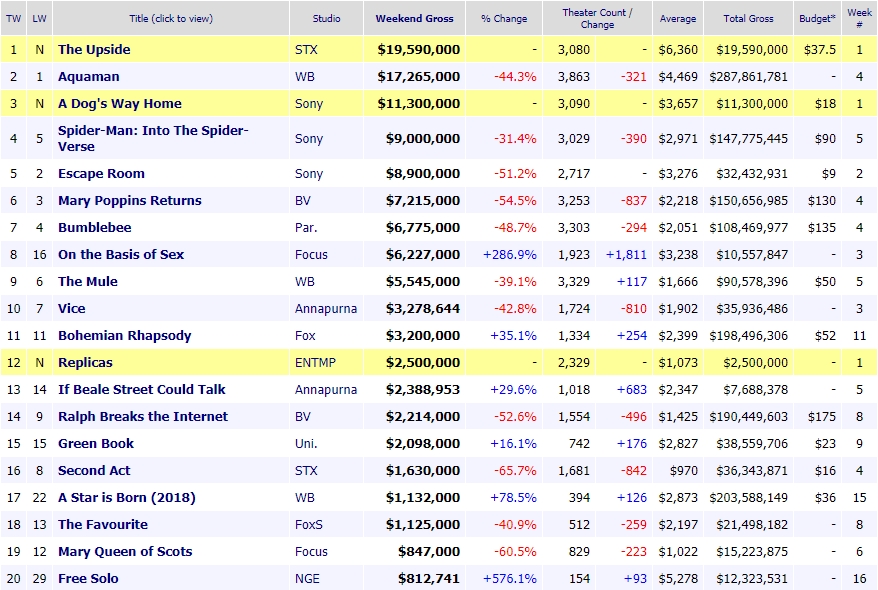This screenshot has height=590, width=878.
Task: Open The Mule title link
Action: (88, 281)
